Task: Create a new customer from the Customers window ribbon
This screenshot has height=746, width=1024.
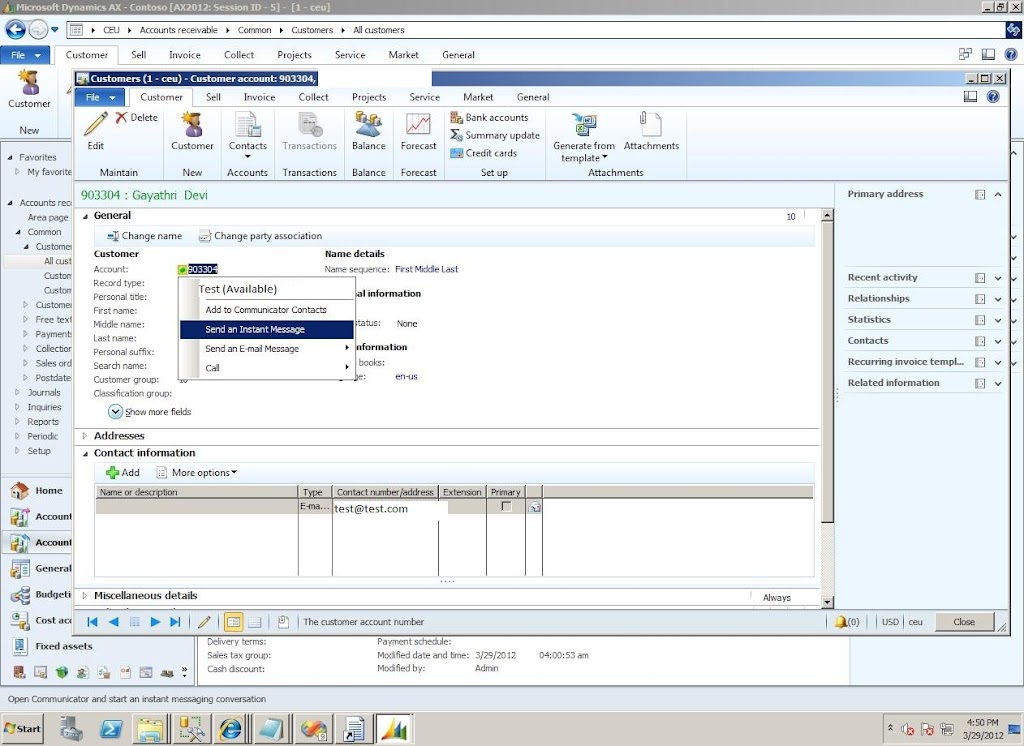Action: pyautogui.click(x=192, y=130)
